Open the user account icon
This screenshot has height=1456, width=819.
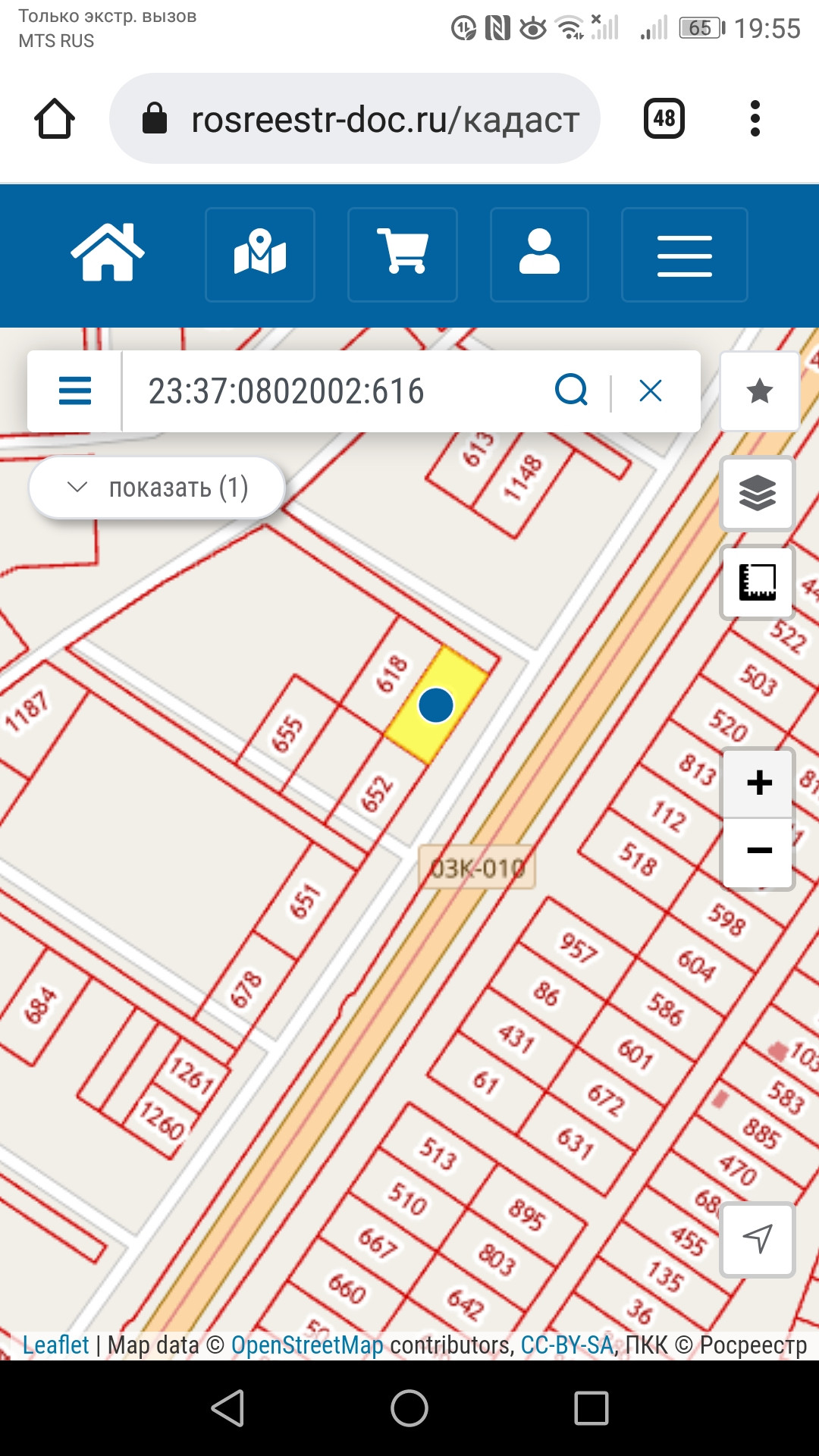[x=540, y=255]
